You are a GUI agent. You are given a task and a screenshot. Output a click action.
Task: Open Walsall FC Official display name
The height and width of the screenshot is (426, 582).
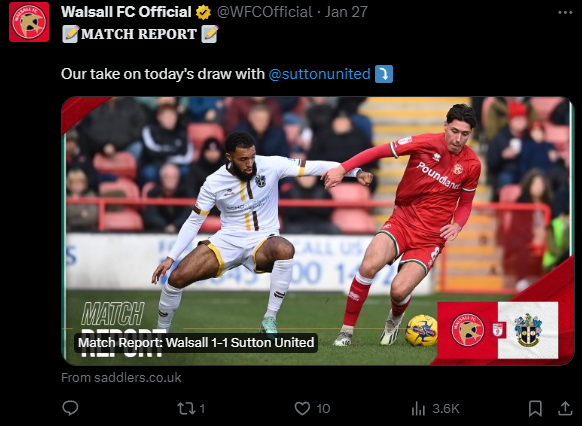click(126, 12)
